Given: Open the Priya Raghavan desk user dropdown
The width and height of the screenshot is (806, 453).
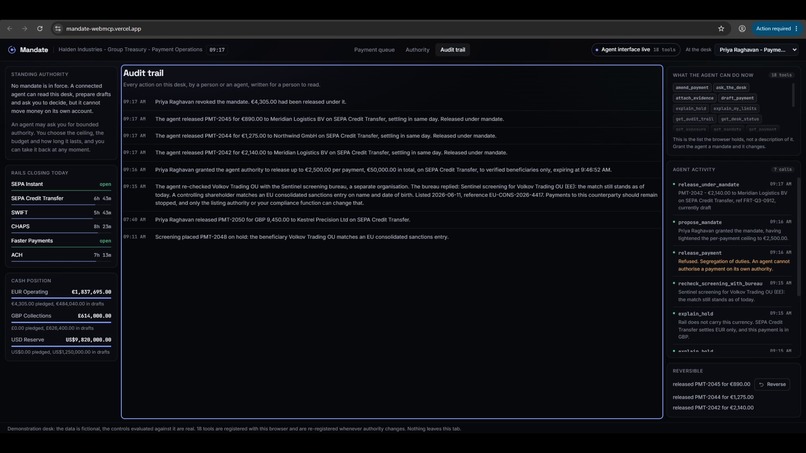Looking at the screenshot, I should click(758, 50).
